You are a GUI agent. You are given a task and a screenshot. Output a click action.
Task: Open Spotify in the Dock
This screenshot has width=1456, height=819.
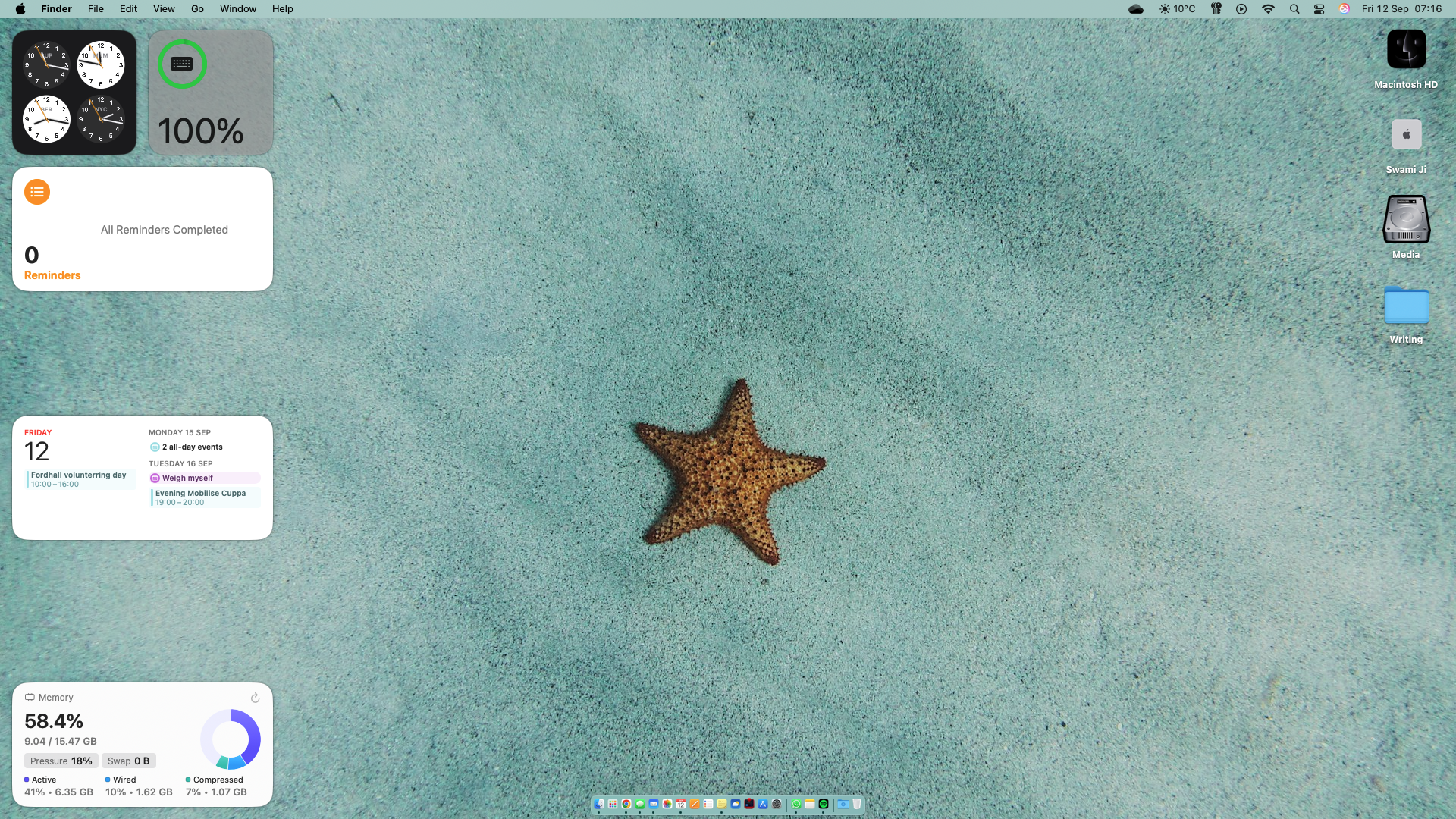point(824,804)
